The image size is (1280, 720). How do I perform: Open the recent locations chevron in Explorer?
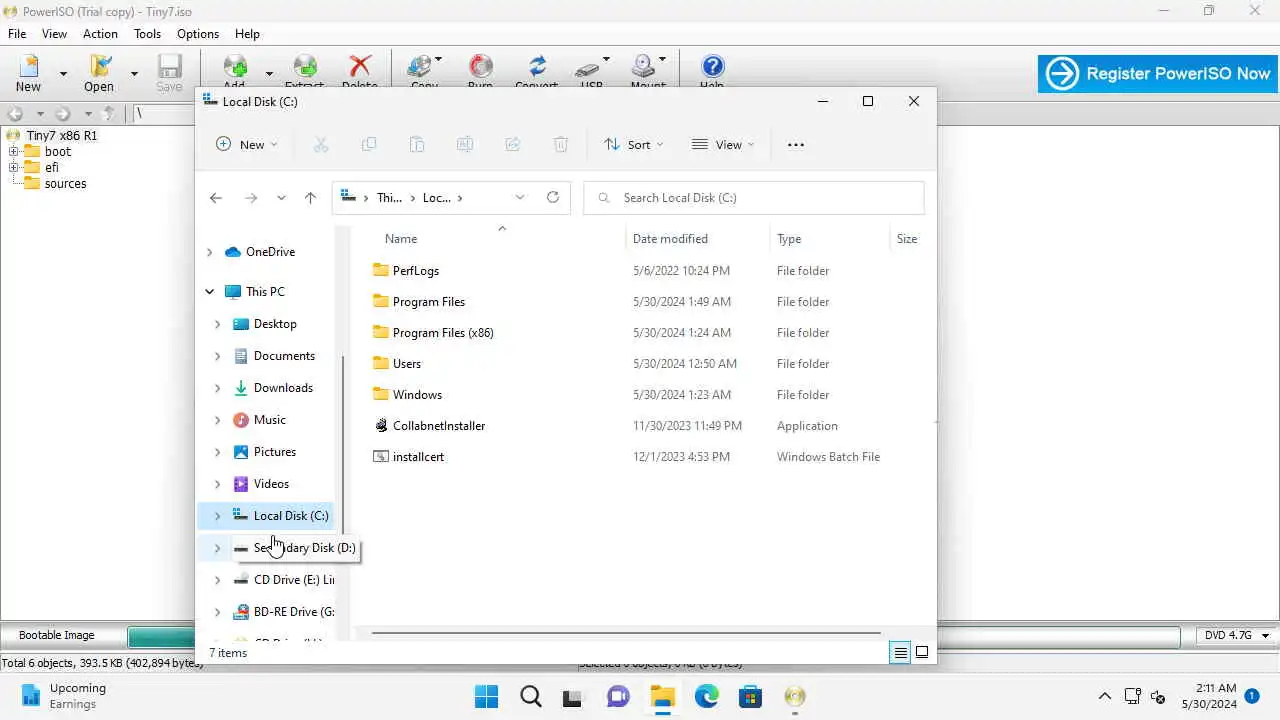click(x=281, y=198)
